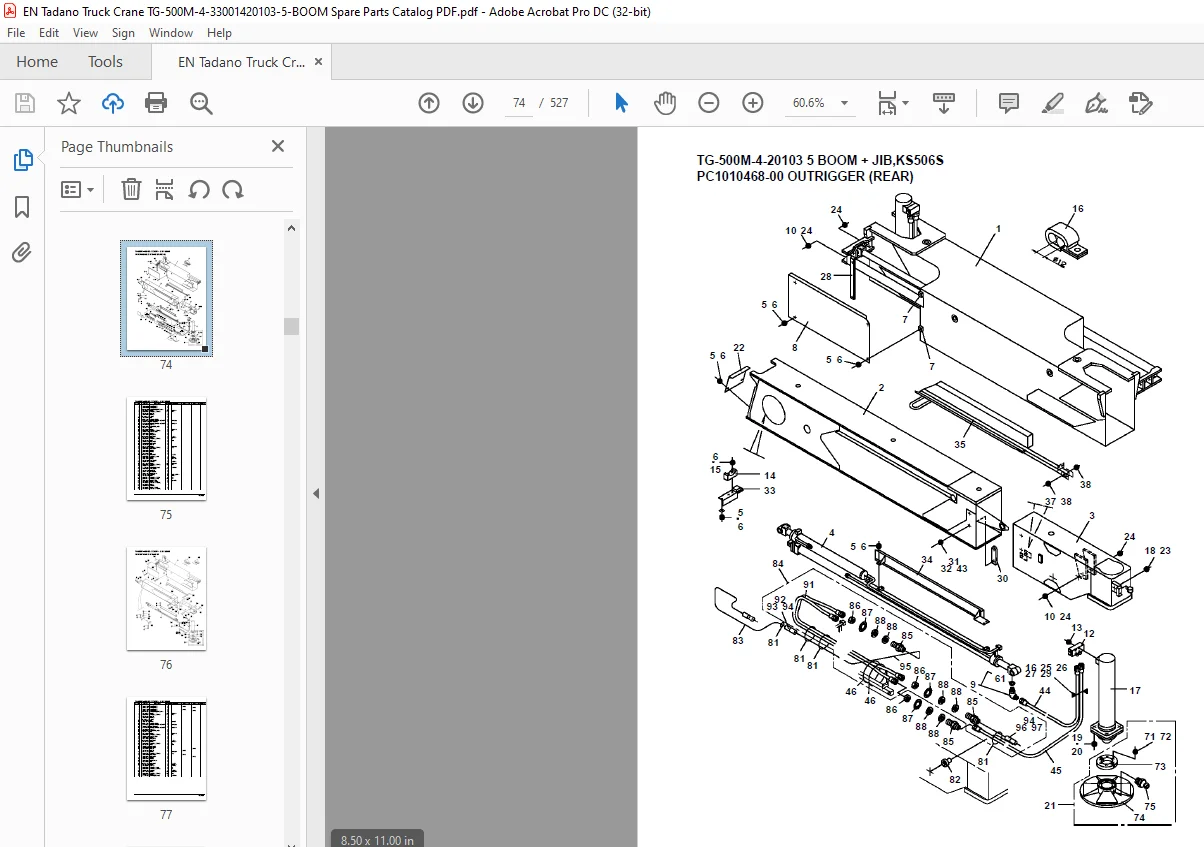1204x847 pixels.
Task: Delete the selected page with trash icon
Action: pyautogui.click(x=131, y=189)
